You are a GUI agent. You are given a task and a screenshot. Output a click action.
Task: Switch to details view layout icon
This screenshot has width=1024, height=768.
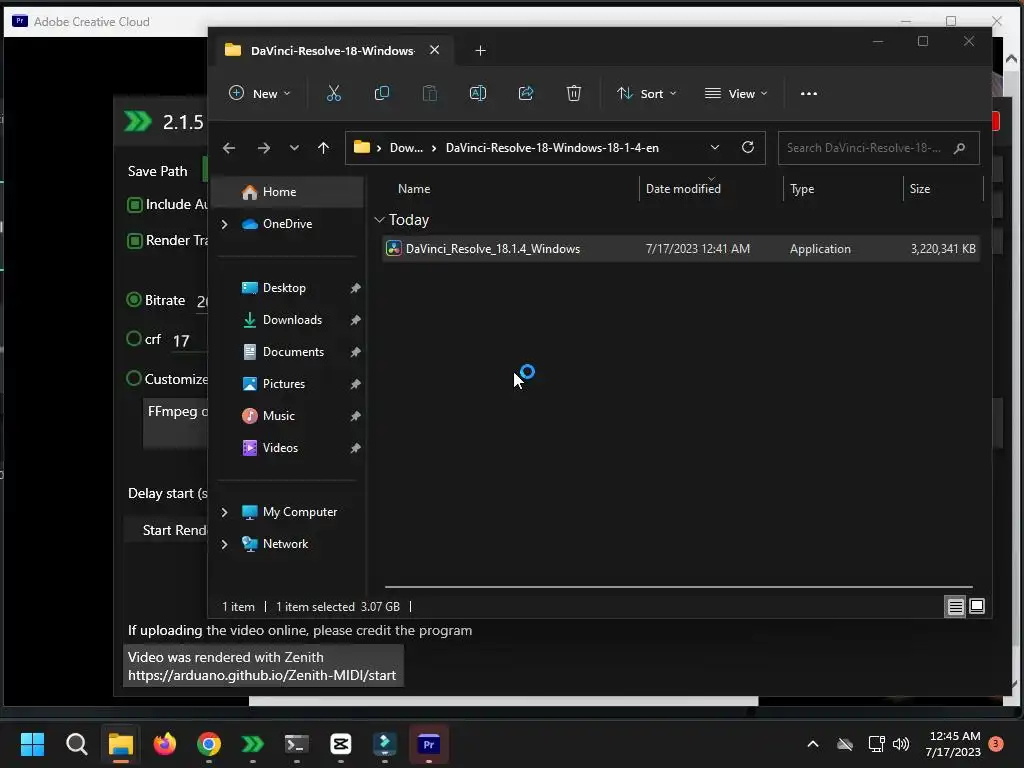click(x=955, y=607)
